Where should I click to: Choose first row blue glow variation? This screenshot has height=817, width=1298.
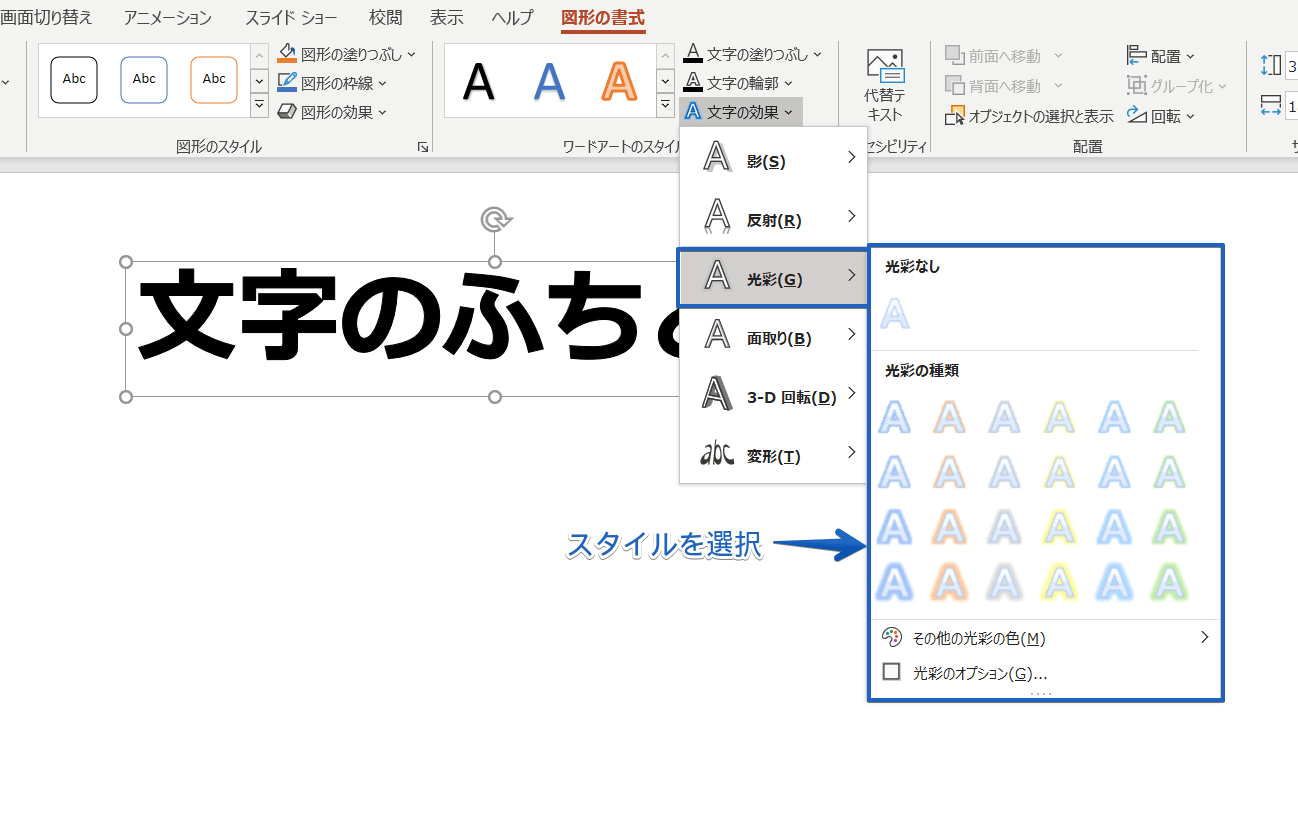pyautogui.click(x=895, y=417)
